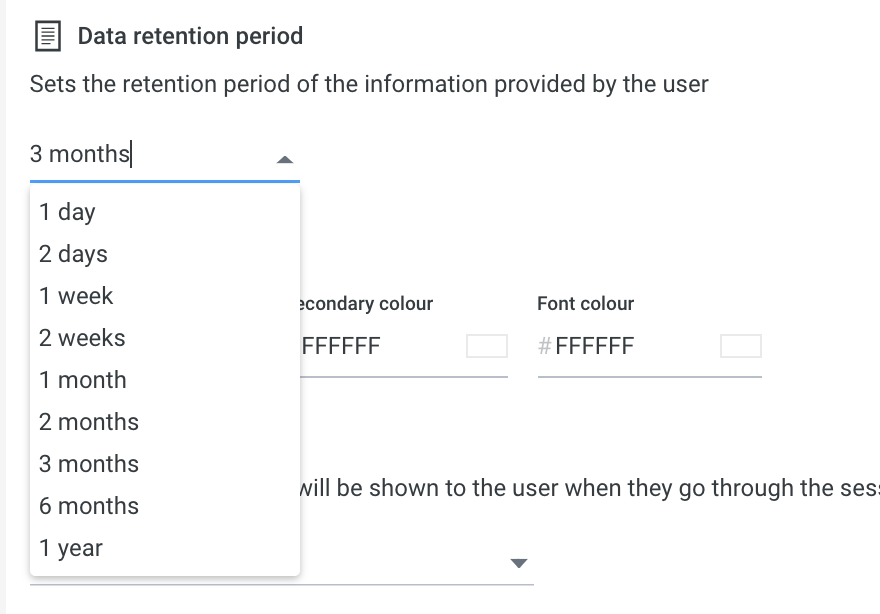
Task: Select the 1 year option
Action: [164, 548]
